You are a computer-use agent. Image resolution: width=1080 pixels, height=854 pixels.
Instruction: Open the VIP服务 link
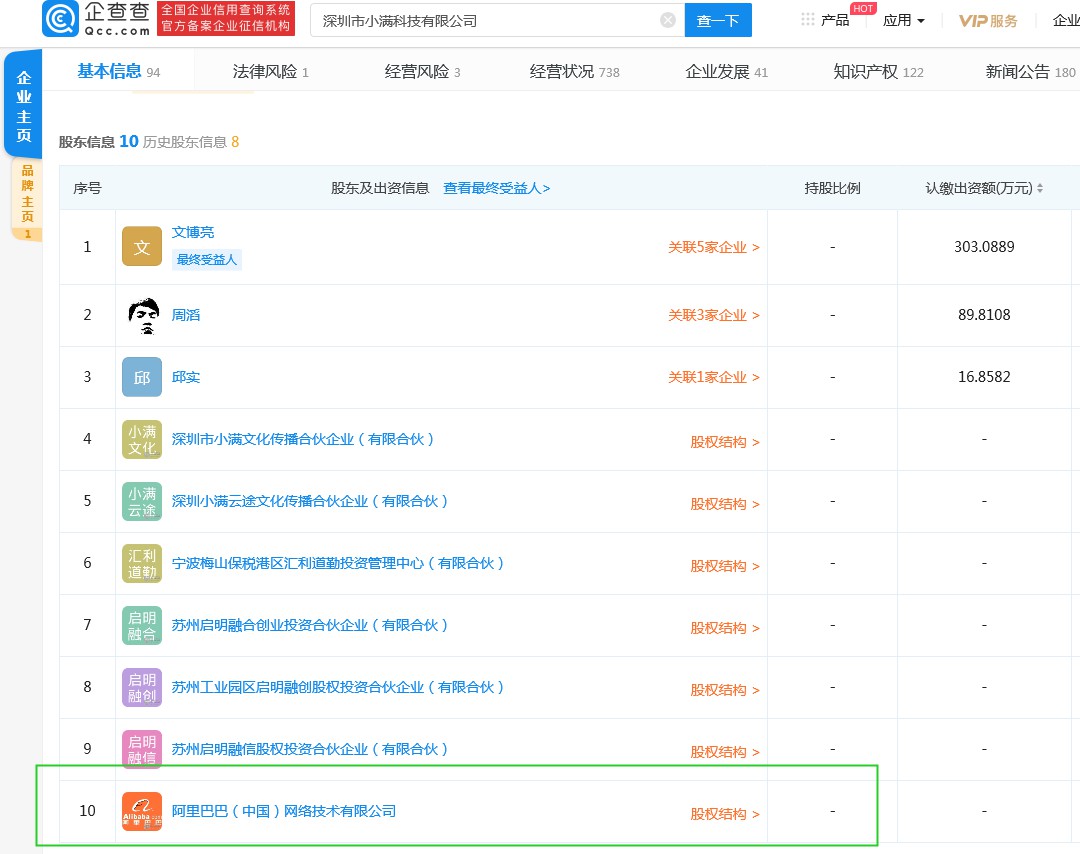pos(988,21)
